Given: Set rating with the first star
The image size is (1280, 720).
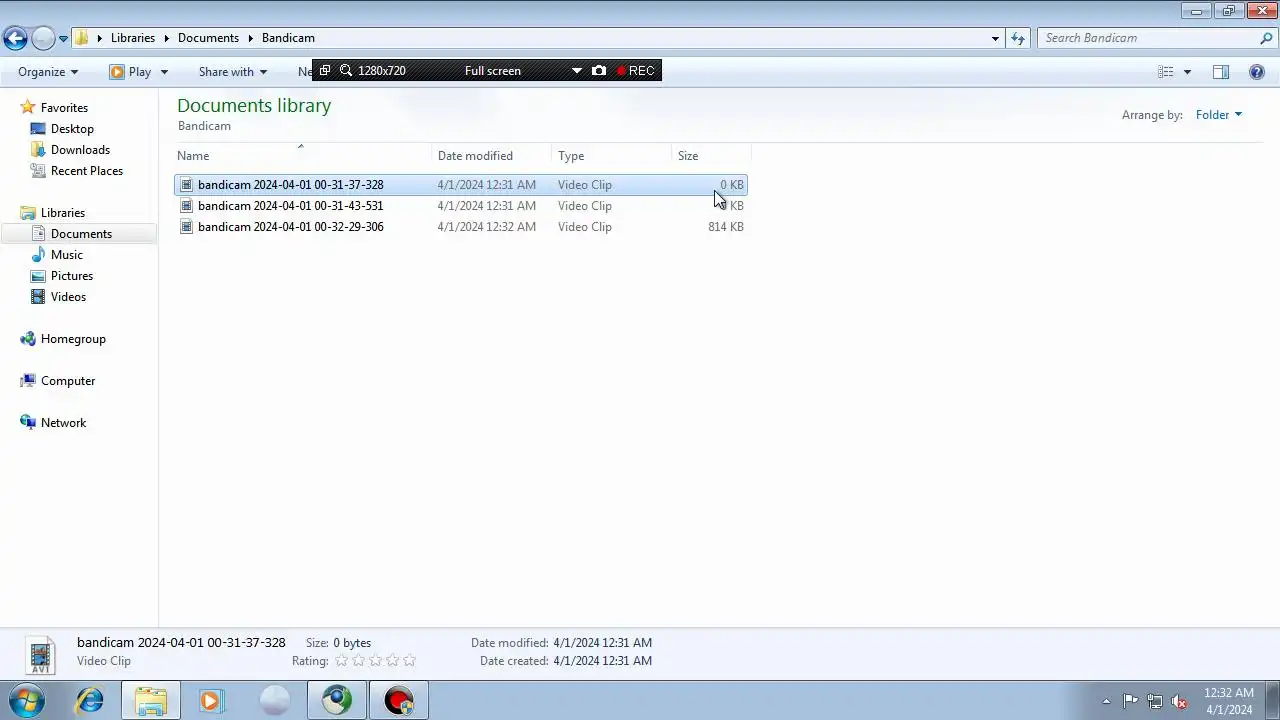Looking at the screenshot, I should pos(342,661).
